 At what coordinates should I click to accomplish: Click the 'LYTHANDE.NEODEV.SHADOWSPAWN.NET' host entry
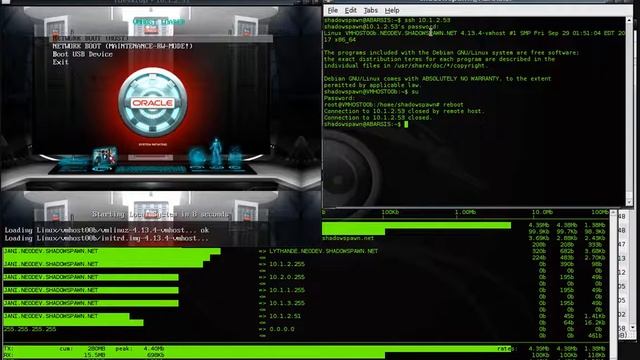pyautogui.click(x=324, y=251)
